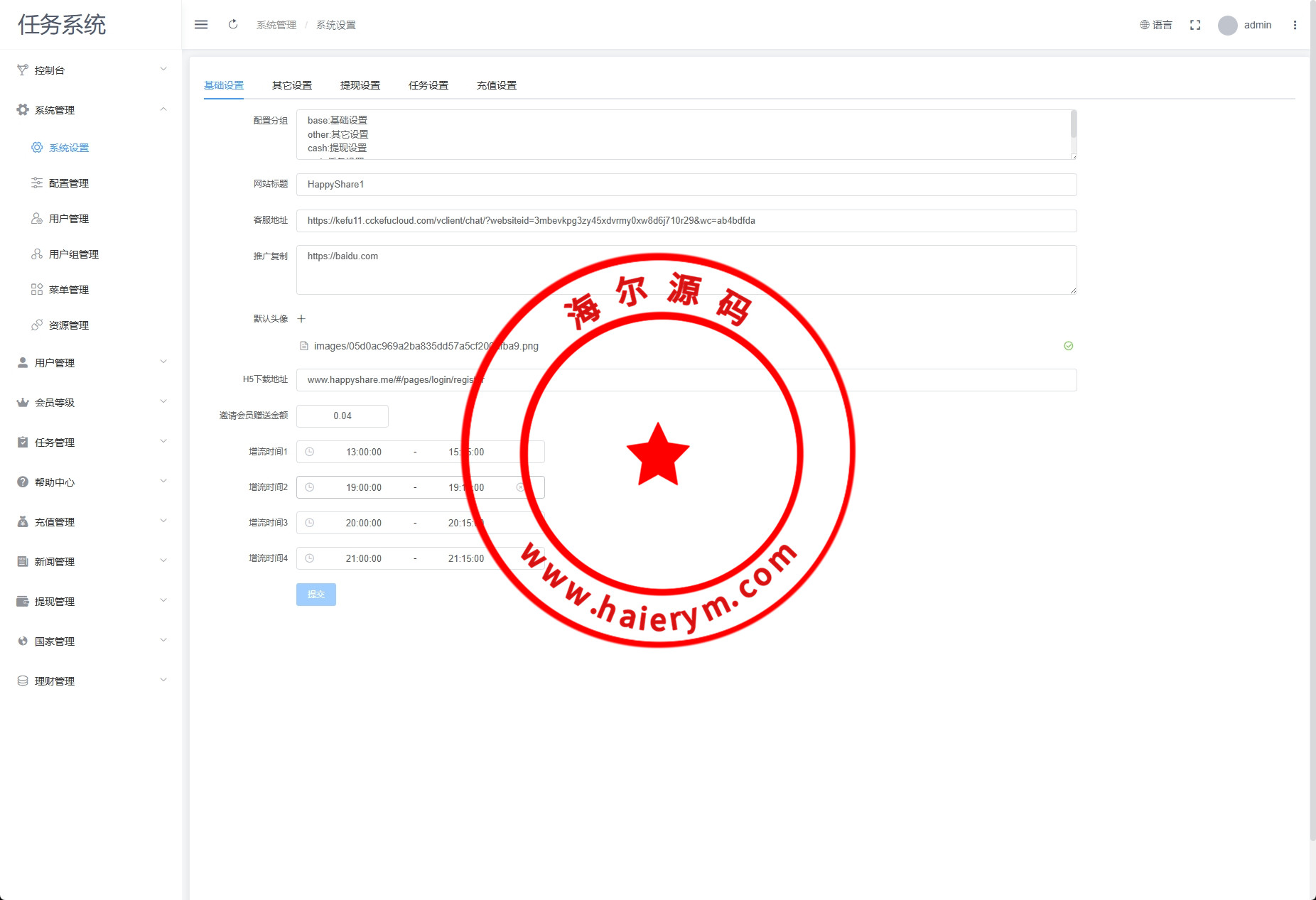Collapse the 系统管理 sidebar section

pyautogui.click(x=91, y=110)
